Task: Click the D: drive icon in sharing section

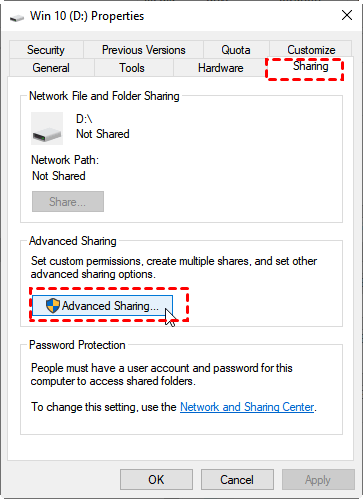Action: click(x=47, y=129)
